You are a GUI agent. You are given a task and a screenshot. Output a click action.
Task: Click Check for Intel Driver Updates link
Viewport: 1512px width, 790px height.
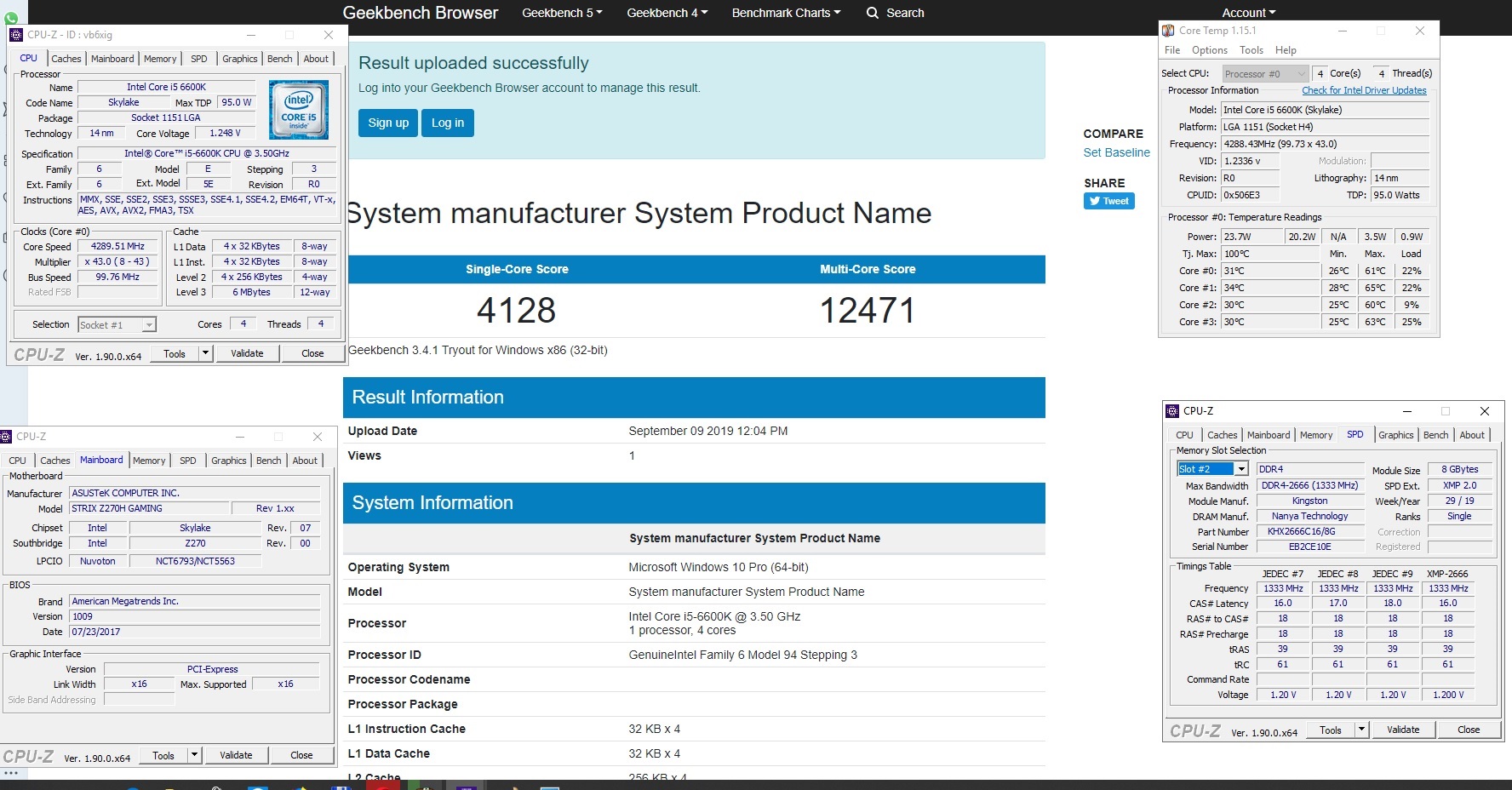(x=1364, y=90)
